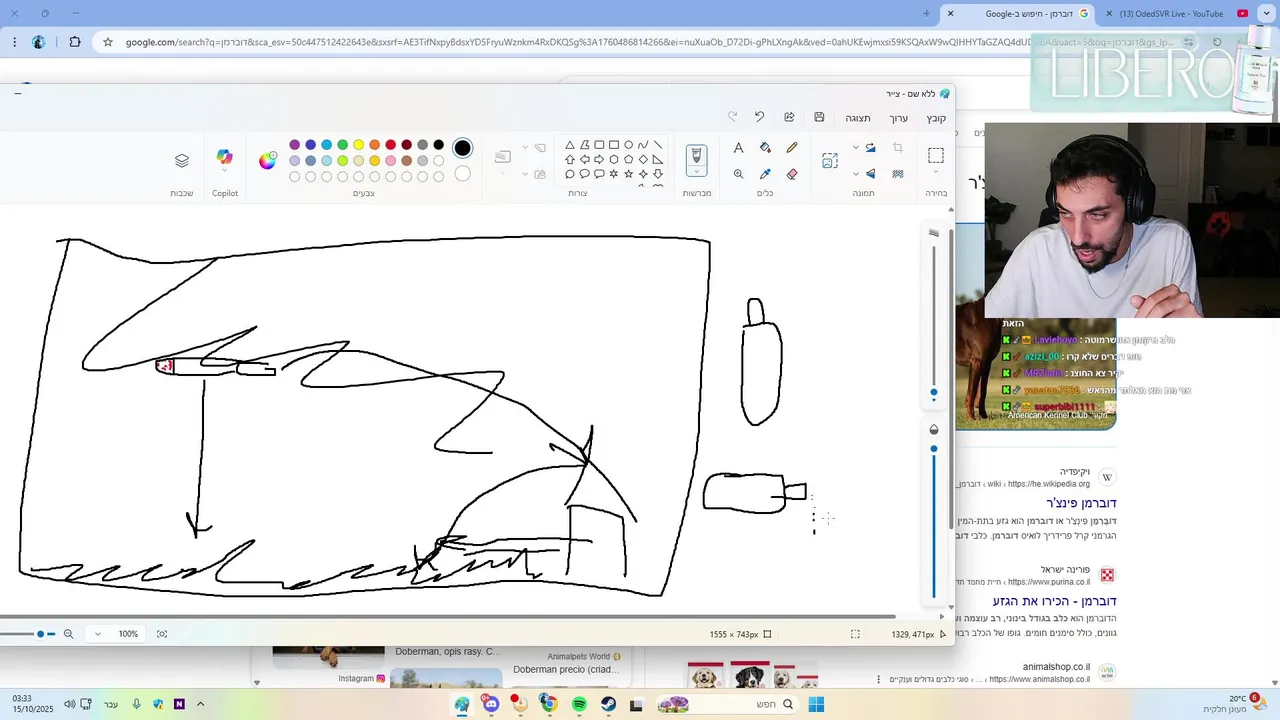Click the Undo arrow in Paint
This screenshot has height=720, width=1280.
pos(759,117)
